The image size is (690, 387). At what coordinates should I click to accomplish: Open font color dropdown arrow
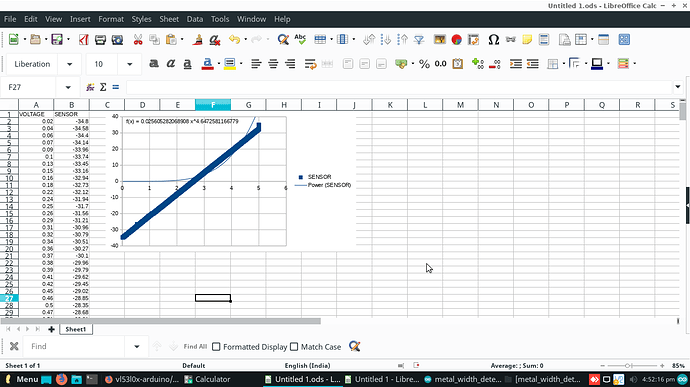click(x=219, y=64)
